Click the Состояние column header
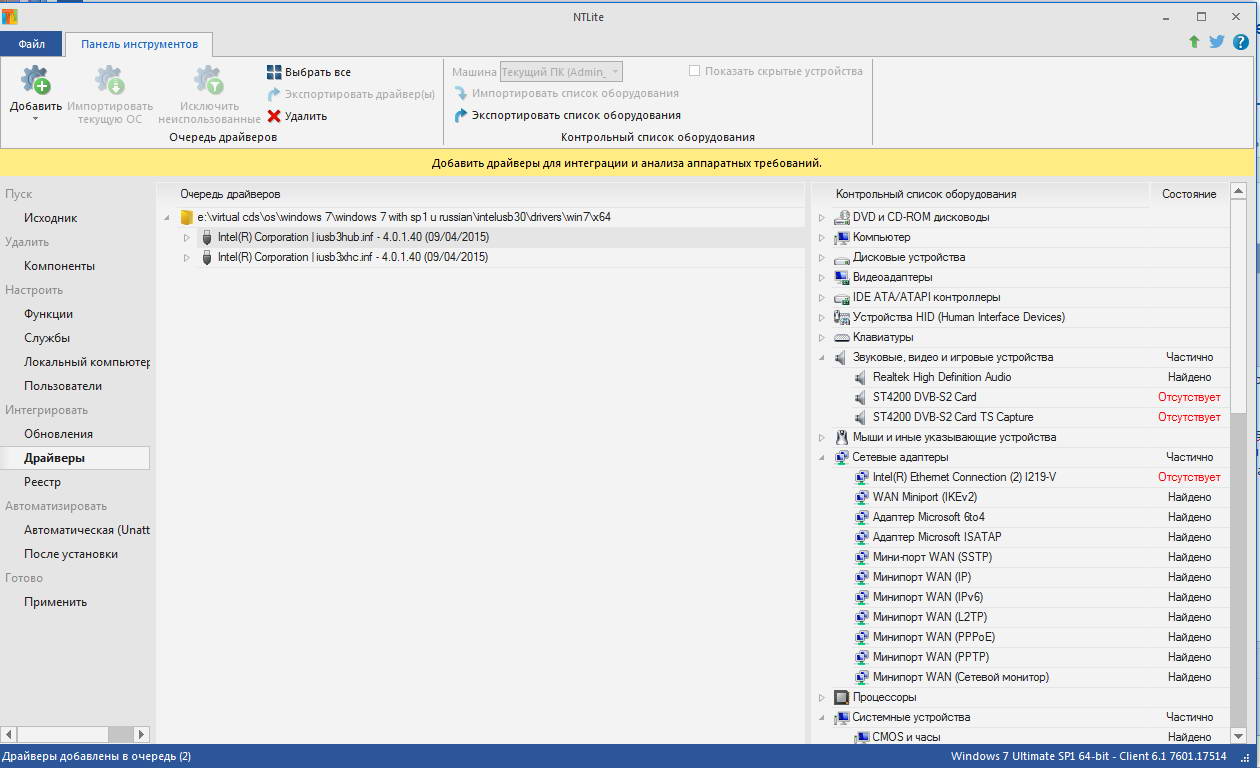Screen dimensions: 1260x768 pos(1189,194)
